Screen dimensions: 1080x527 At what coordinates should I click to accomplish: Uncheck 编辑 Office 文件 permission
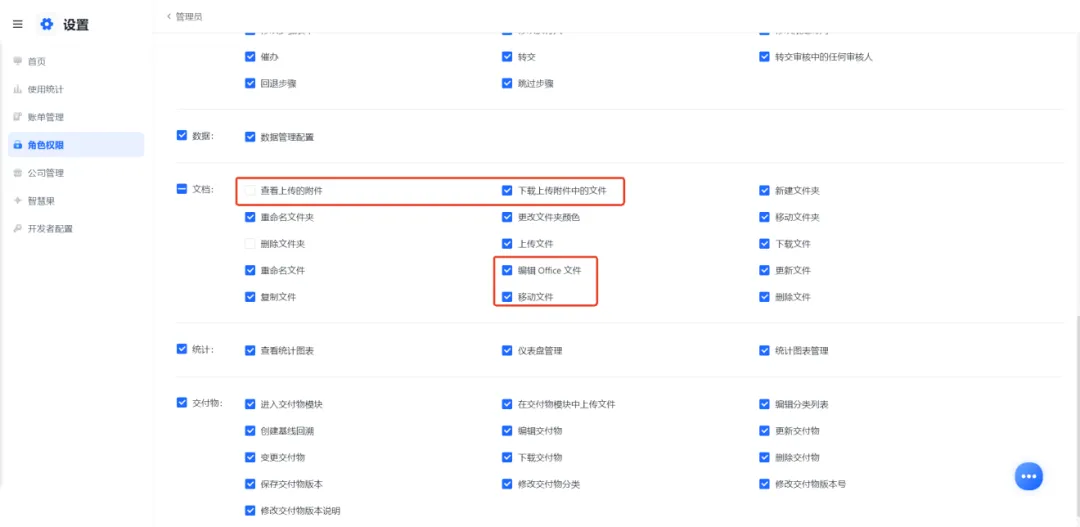pyautogui.click(x=508, y=270)
